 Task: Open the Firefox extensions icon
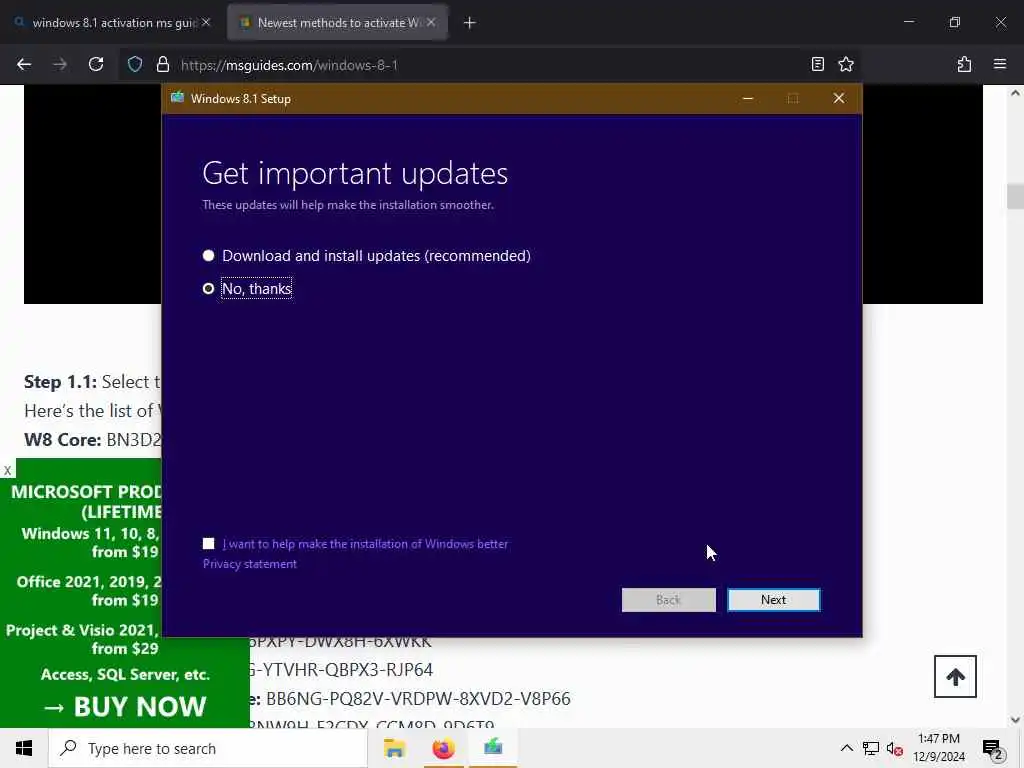click(964, 64)
